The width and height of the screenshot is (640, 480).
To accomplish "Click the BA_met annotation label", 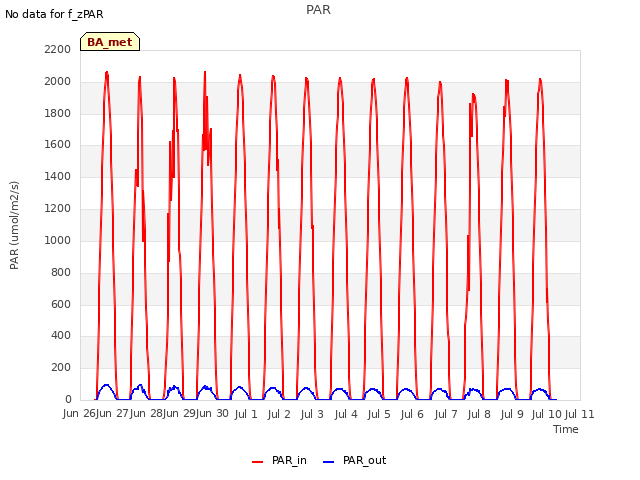I will [x=110, y=42].
